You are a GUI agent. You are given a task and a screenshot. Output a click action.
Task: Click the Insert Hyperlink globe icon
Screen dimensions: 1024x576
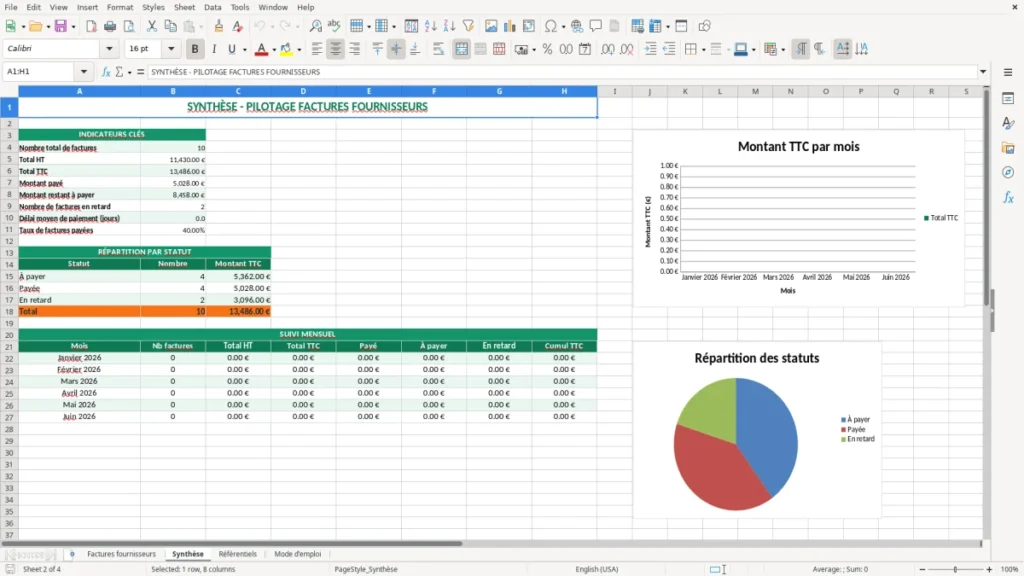tap(577, 26)
